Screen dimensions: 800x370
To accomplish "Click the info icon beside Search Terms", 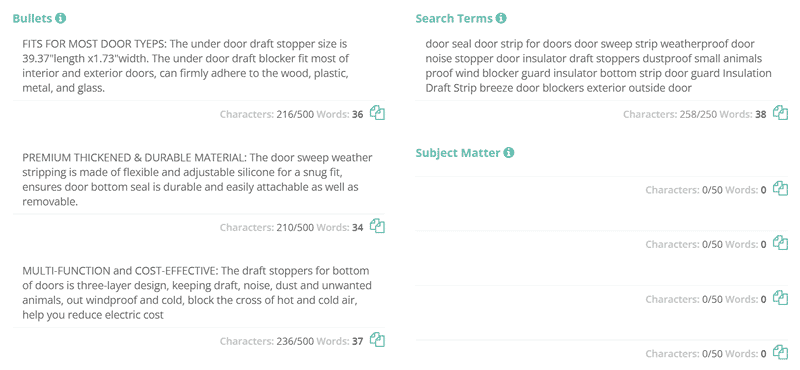I will tap(501, 19).
